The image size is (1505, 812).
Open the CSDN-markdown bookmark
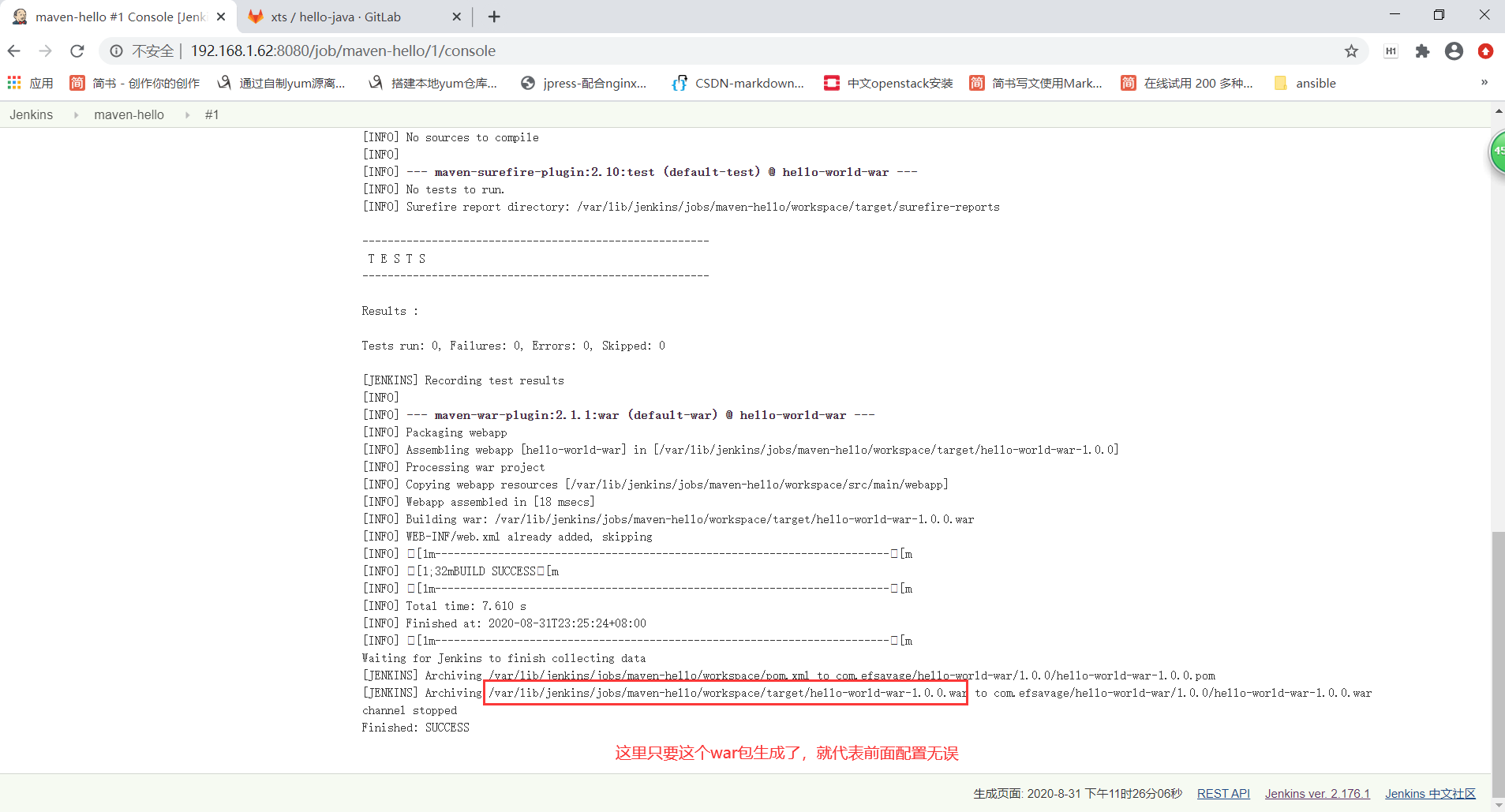(738, 83)
